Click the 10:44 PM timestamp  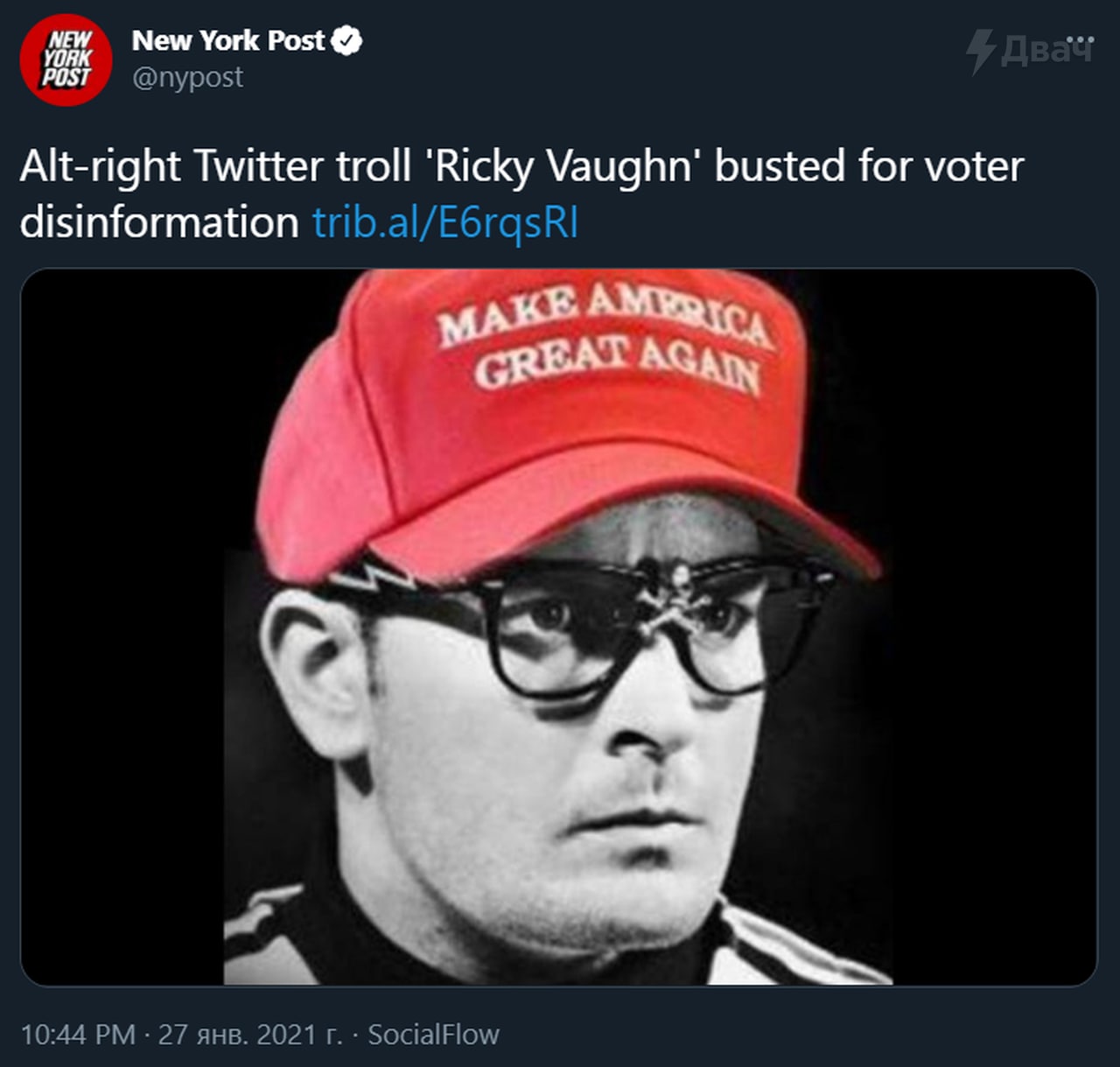pos(78,1034)
